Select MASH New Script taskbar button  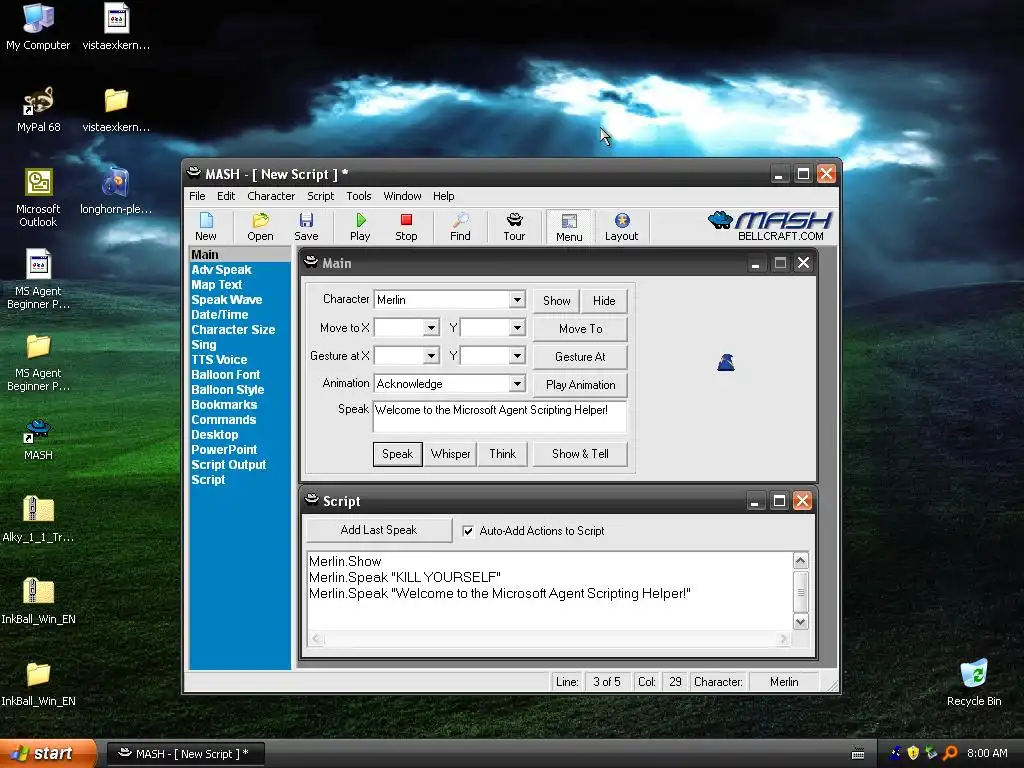[x=185, y=754]
